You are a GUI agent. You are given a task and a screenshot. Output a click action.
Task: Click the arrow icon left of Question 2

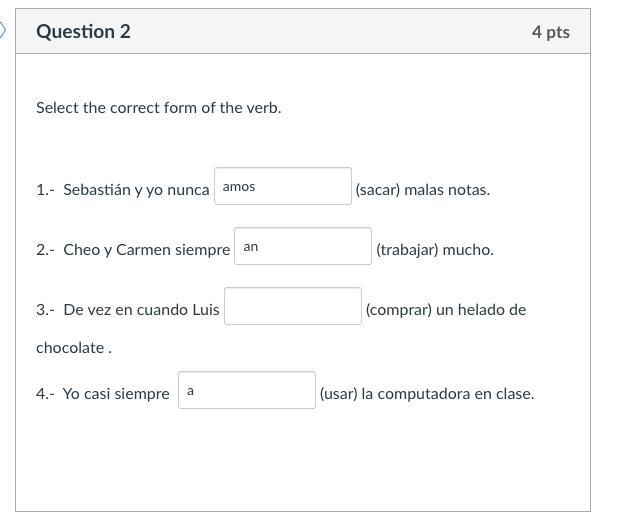(x=3, y=30)
